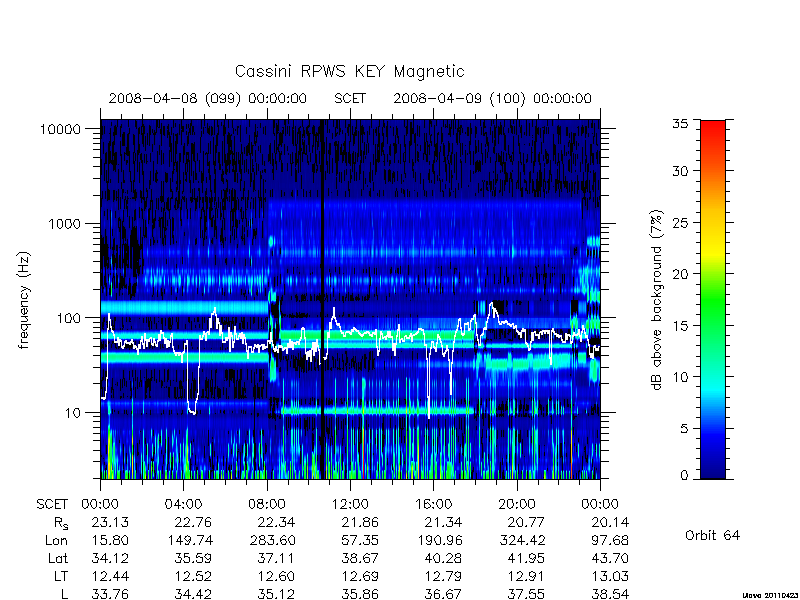800x600 pixels.
Task: Click the colorbar tick label 30
Action: click(680, 170)
